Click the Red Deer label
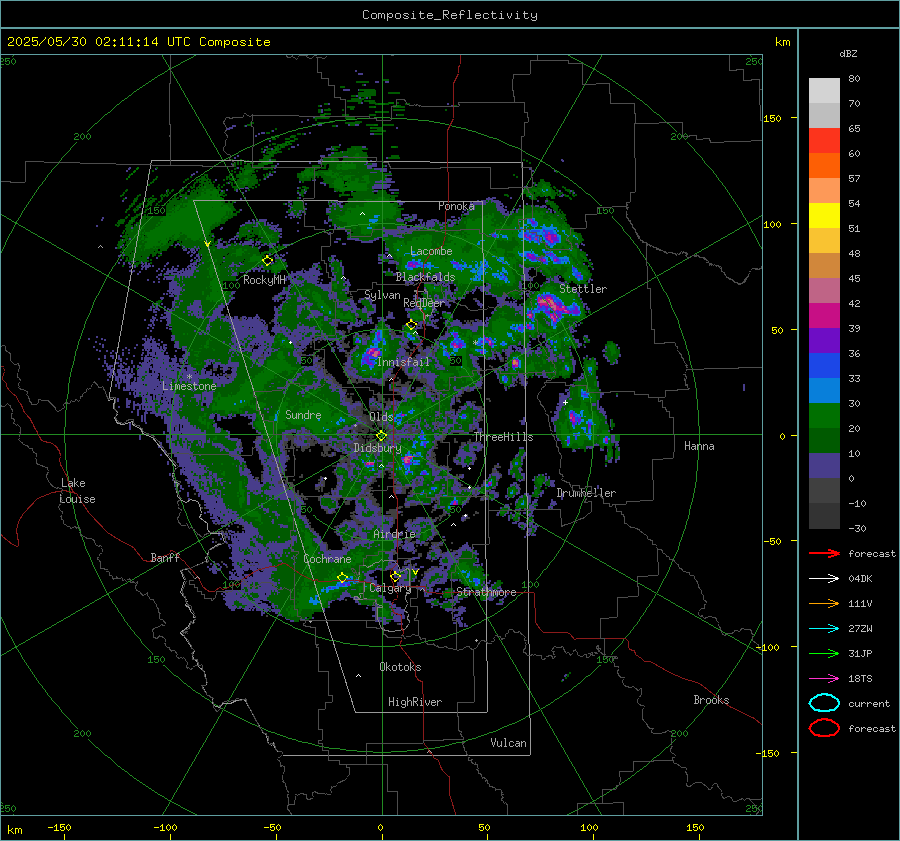The image size is (900, 841). [424, 303]
